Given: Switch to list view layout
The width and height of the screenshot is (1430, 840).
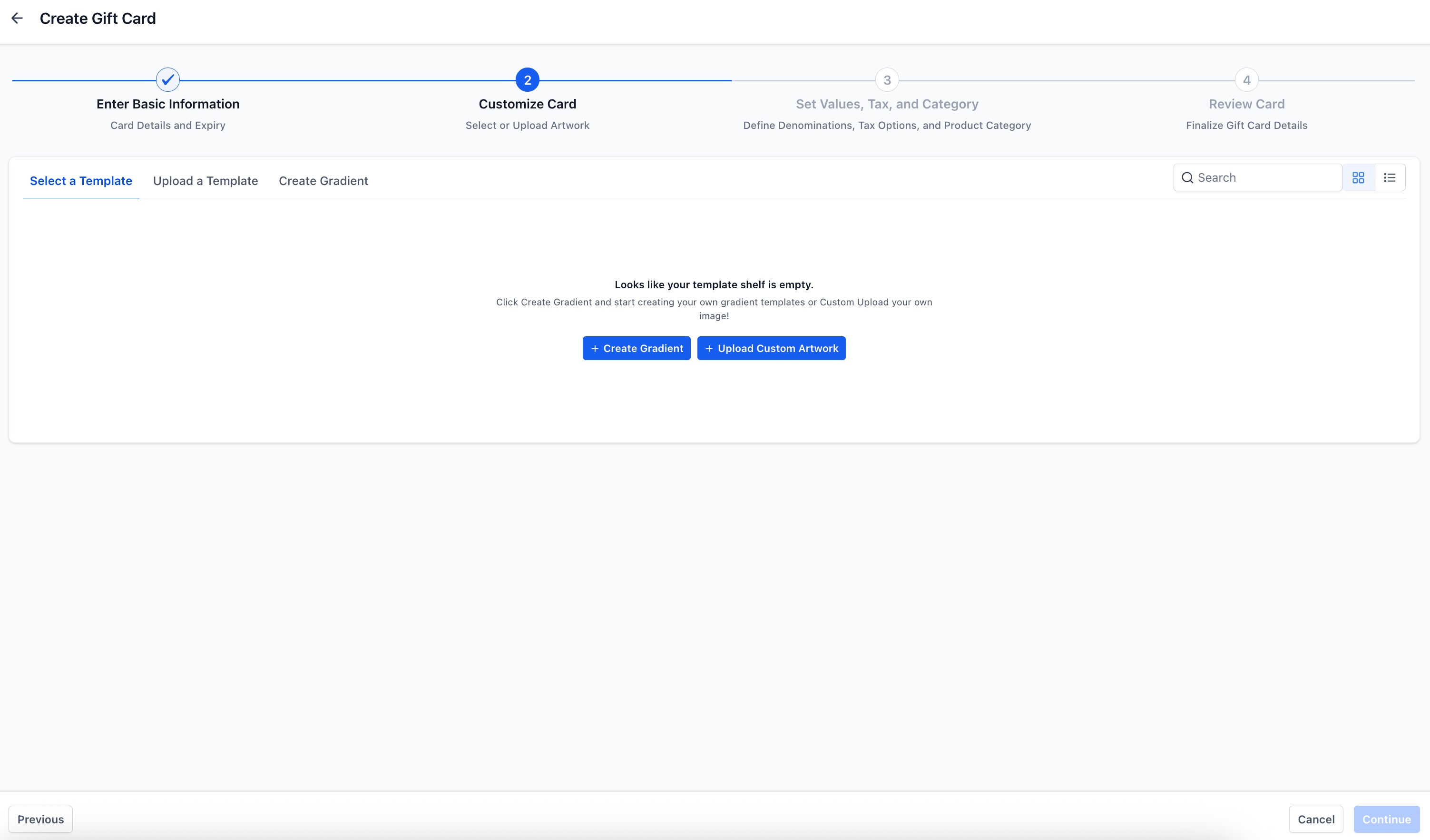Looking at the screenshot, I should (x=1389, y=177).
